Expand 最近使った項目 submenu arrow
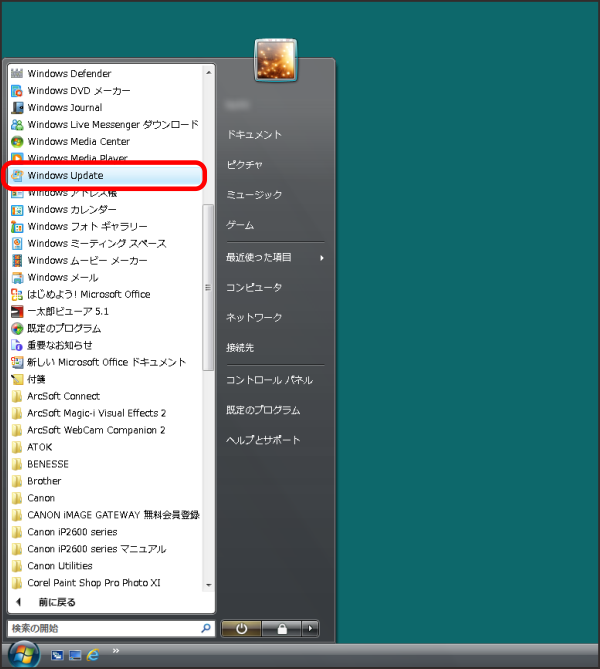Viewport: 600px width, 669px height. click(322, 258)
